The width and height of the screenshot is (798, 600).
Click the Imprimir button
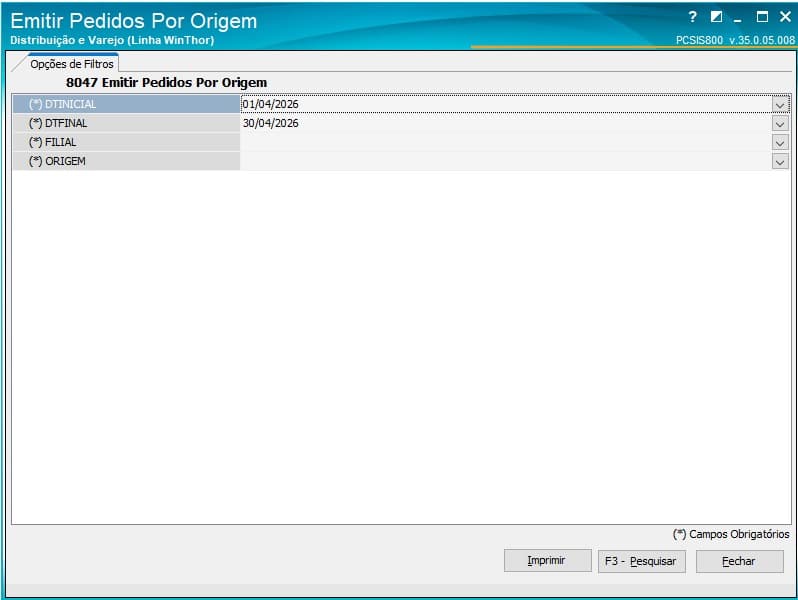[548, 561]
